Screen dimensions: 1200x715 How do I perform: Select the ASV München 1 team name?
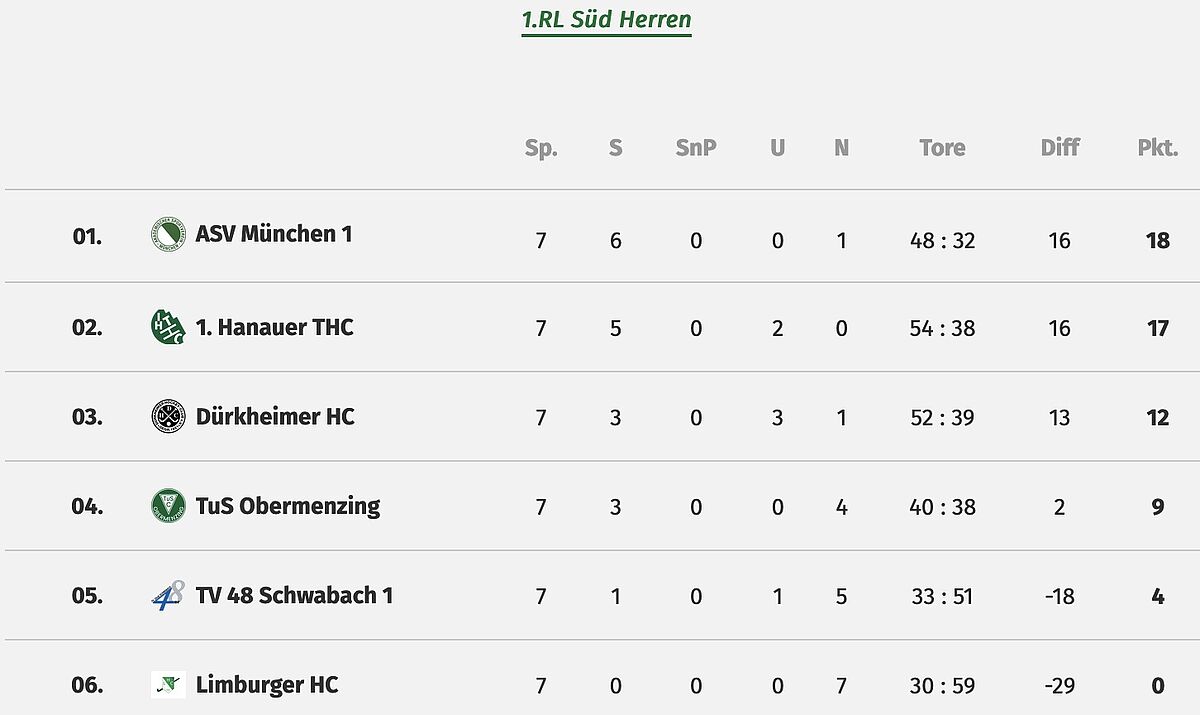click(x=274, y=234)
